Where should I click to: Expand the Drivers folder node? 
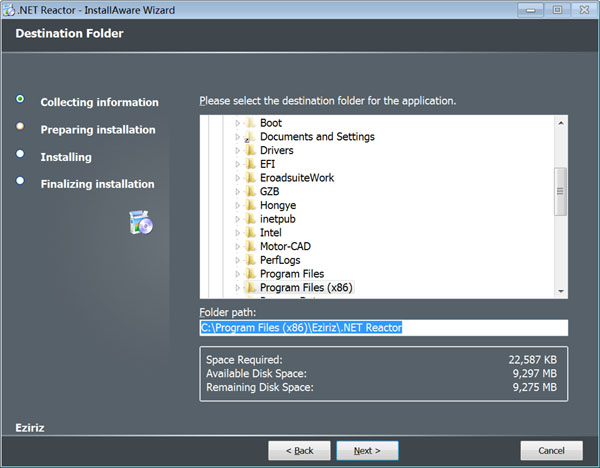[x=237, y=151]
